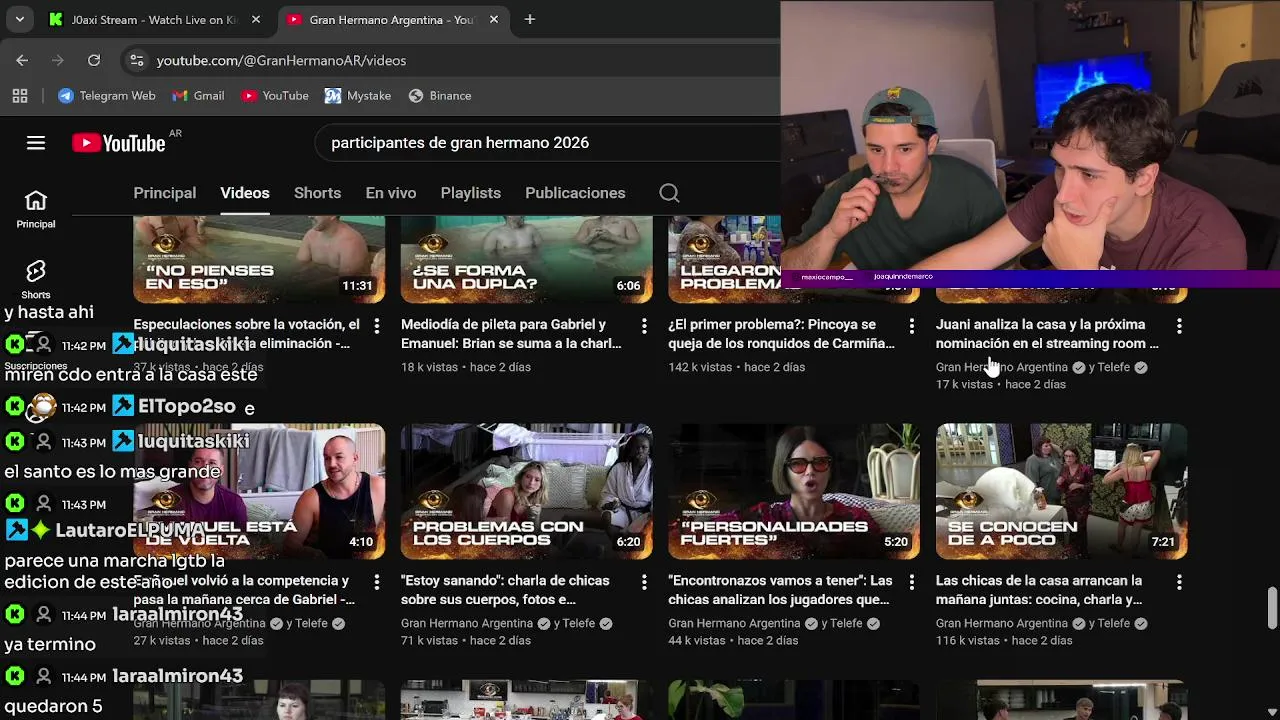The width and height of the screenshot is (1280, 720).
Task: Open options menu for Estoy sanando video
Action: 644,582
